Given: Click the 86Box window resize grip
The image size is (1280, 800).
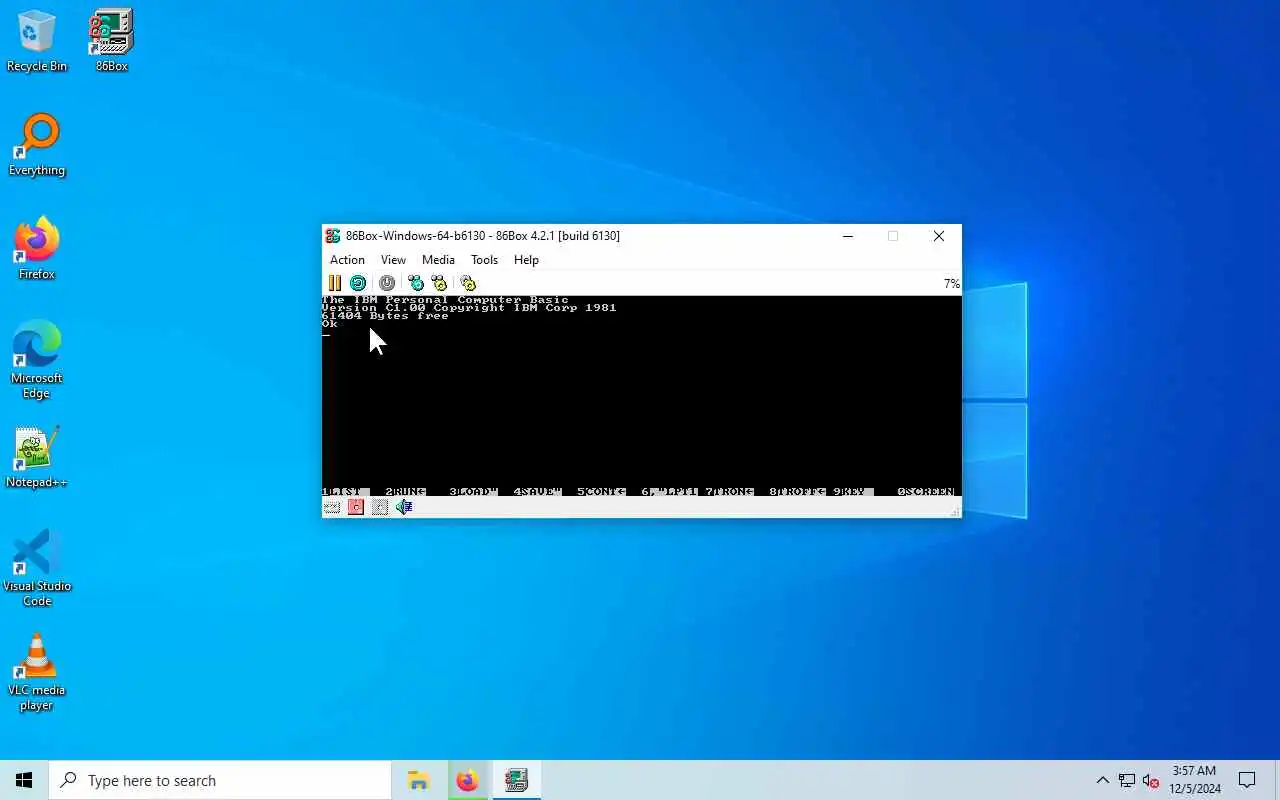Looking at the screenshot, I should pyautogui.click(x=956, y=512).
